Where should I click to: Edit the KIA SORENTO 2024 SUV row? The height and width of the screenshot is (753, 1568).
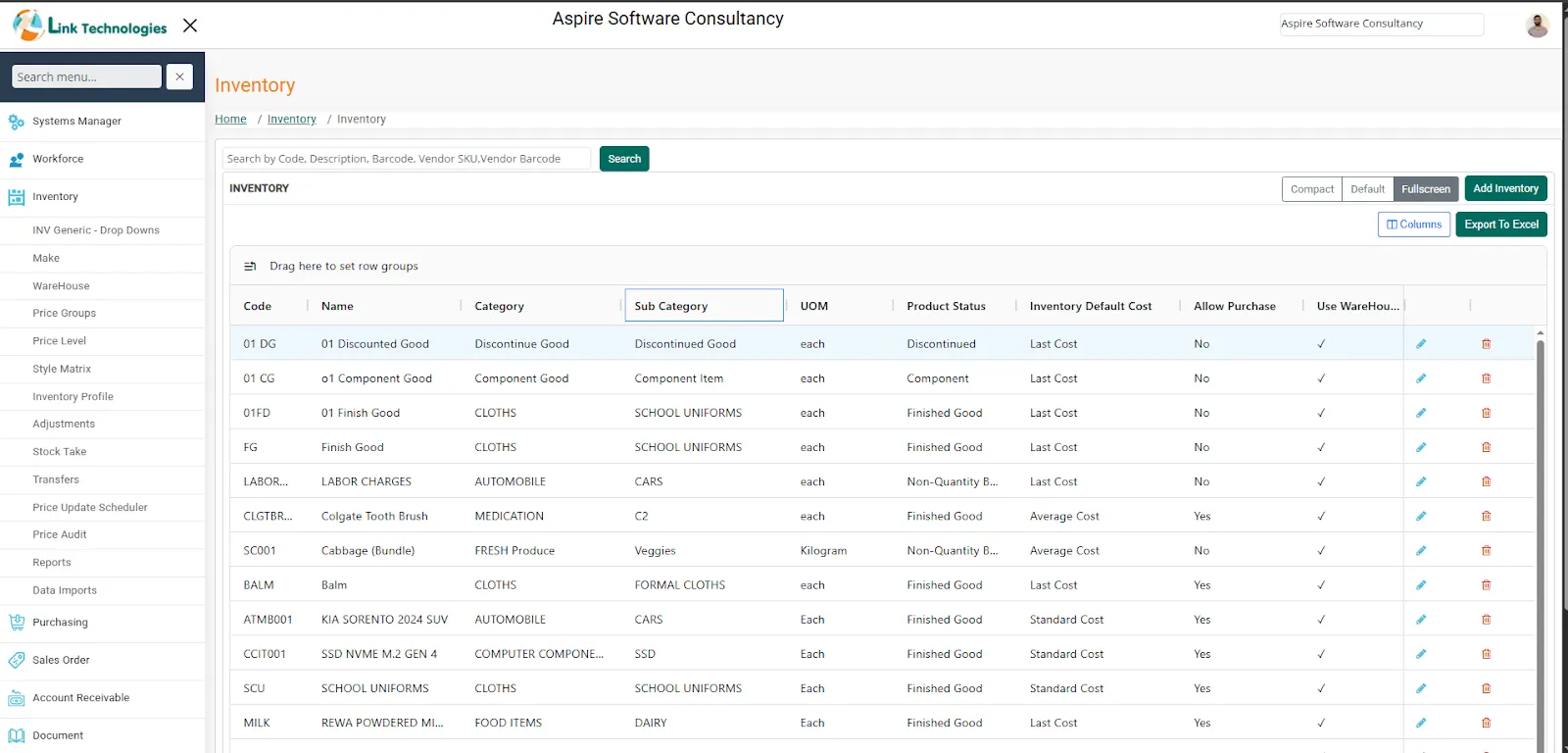[1421, 620]
